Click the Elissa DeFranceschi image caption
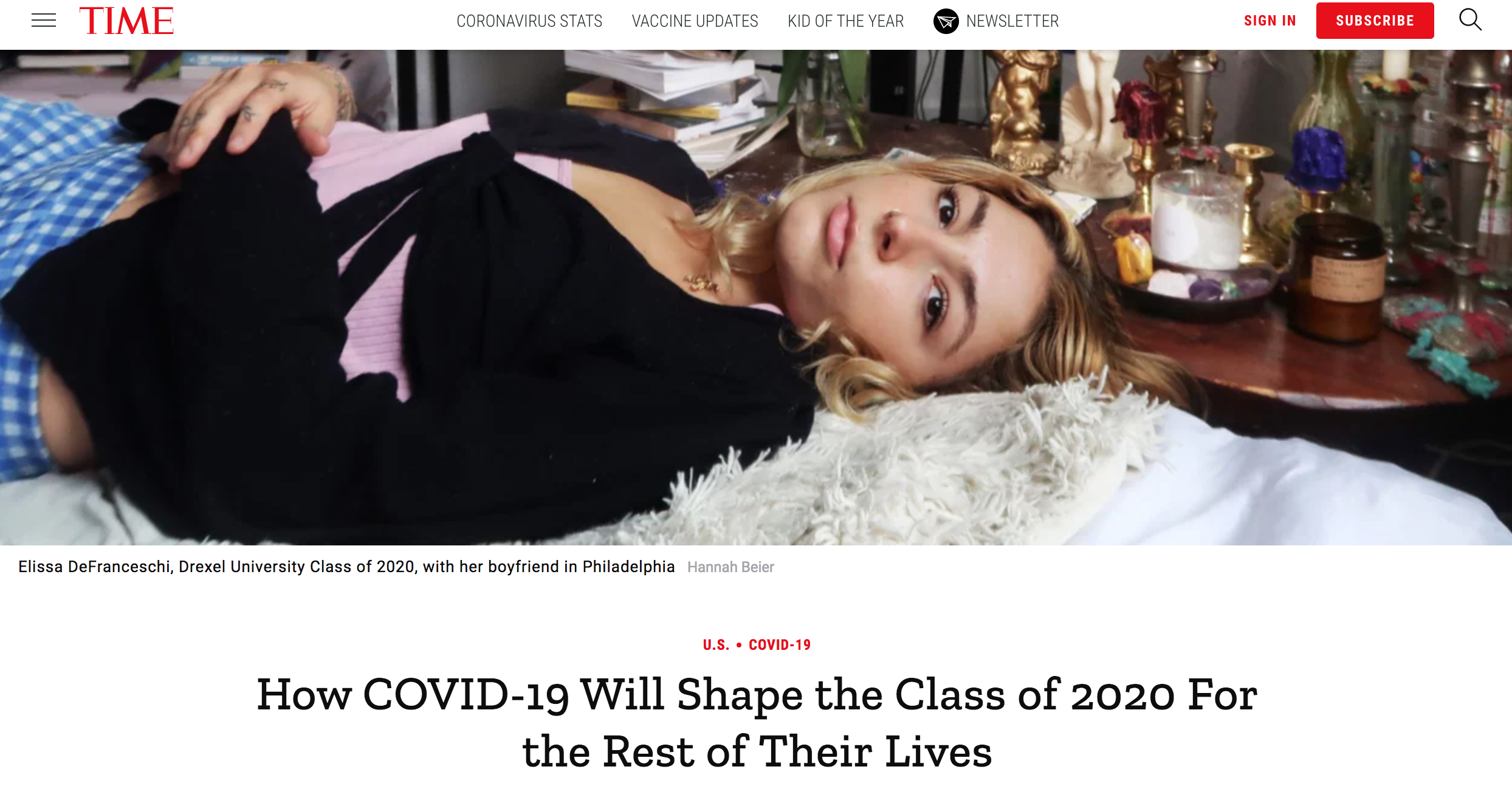 click(346, 567)
